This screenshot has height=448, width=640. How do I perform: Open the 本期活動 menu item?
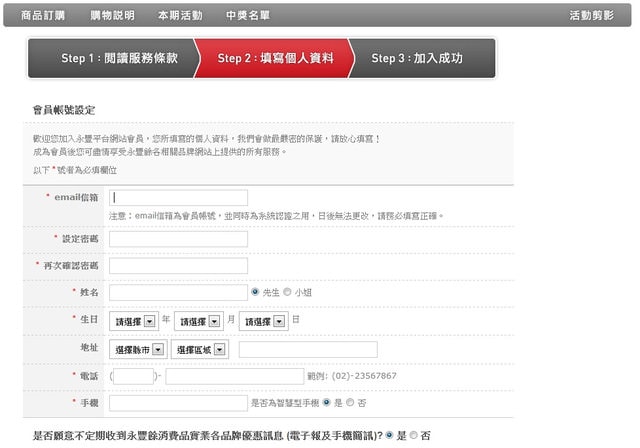(x=180, y=16)
